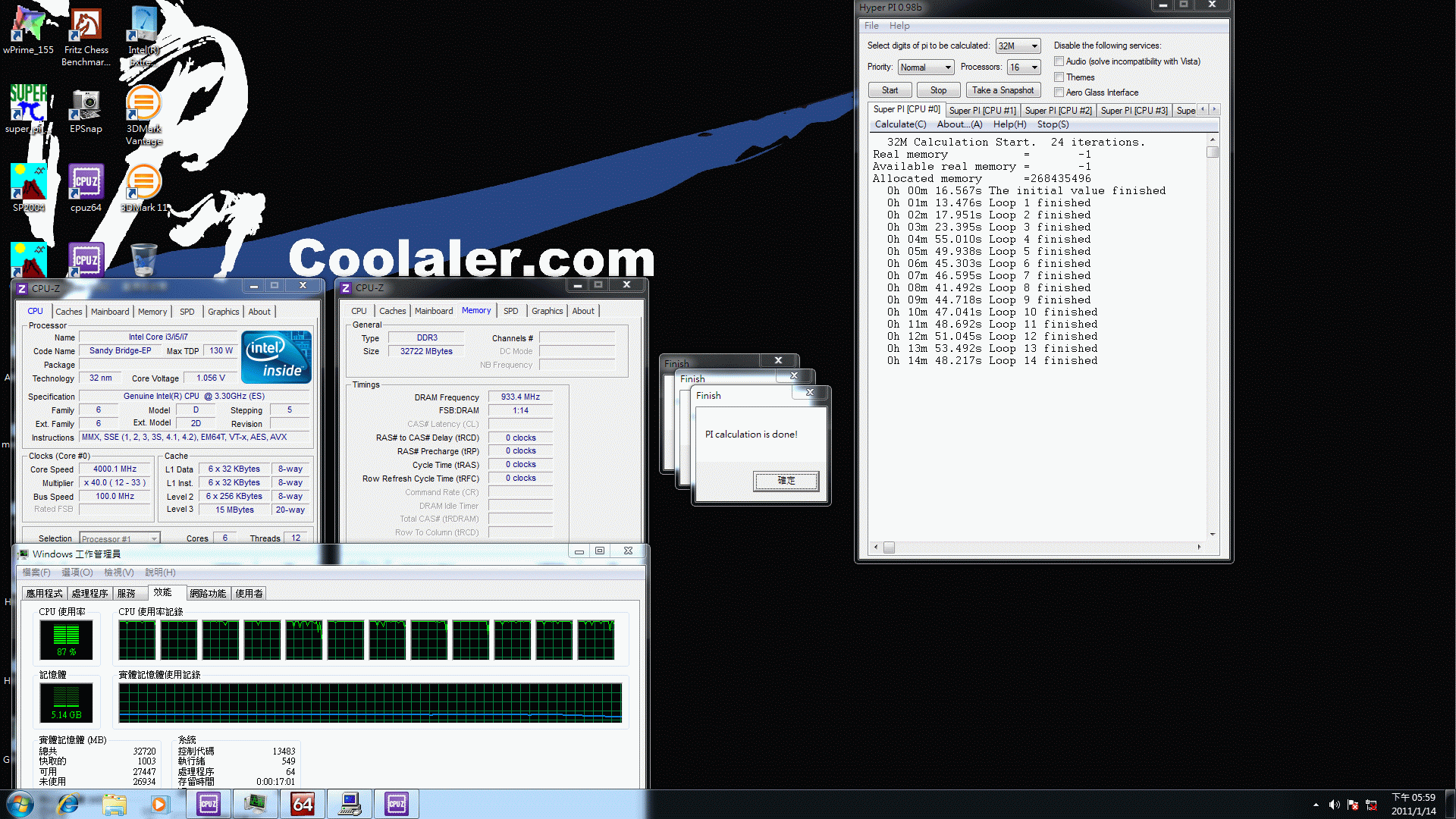Image resolution: width=1456 pixels, height=819 pixels.
Task: Click the network status tray icon
Action: coord(1371,805)
